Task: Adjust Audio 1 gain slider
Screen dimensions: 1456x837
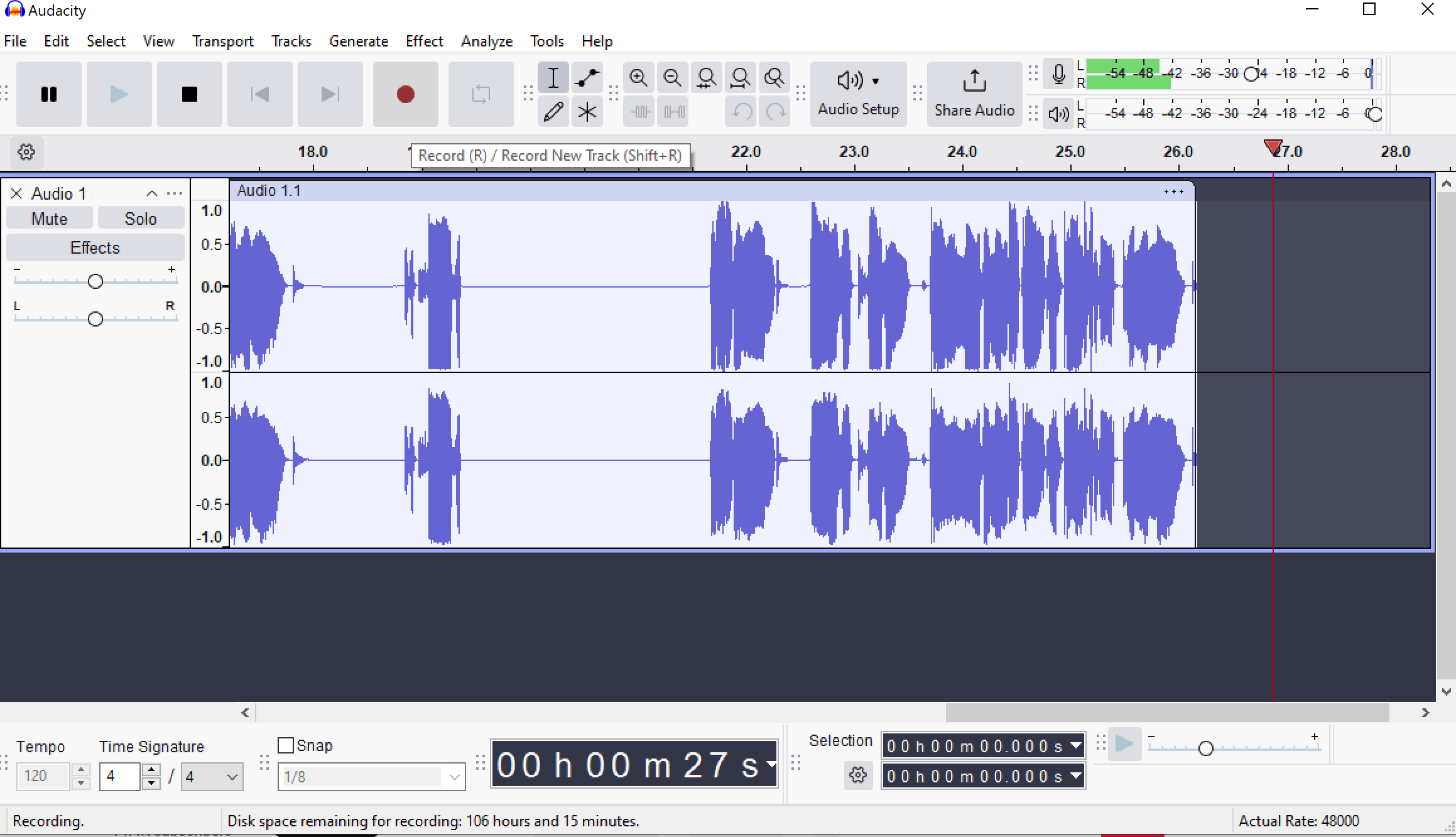Action: [95, 281]
